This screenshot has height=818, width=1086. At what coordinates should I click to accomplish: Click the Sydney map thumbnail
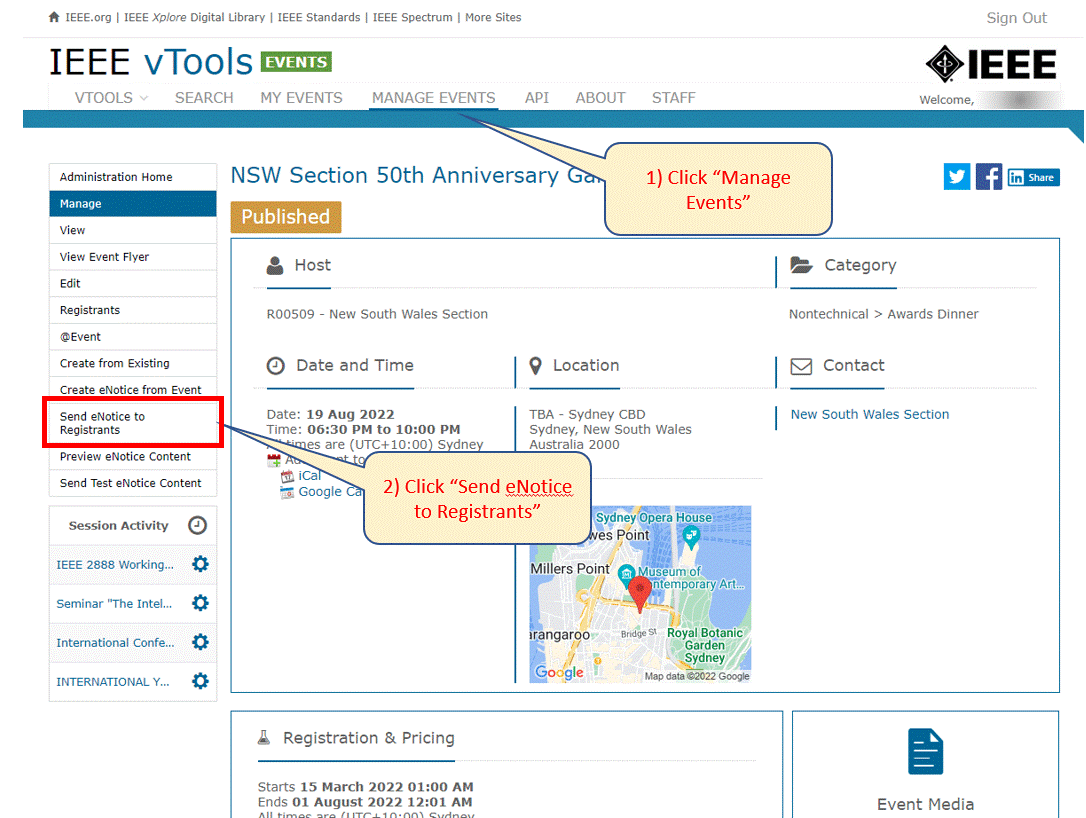pyautogui.click(x=640, y=594)
